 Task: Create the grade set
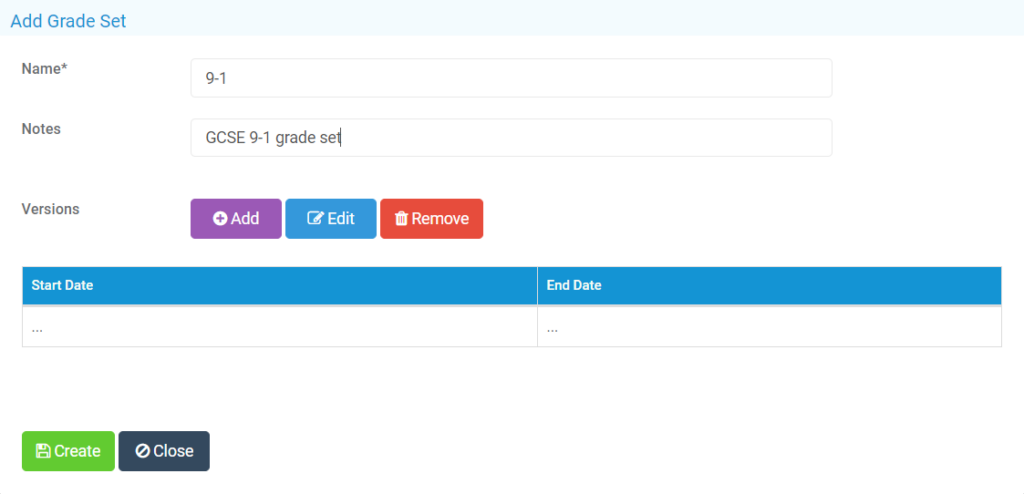click(x=69, y=451)
